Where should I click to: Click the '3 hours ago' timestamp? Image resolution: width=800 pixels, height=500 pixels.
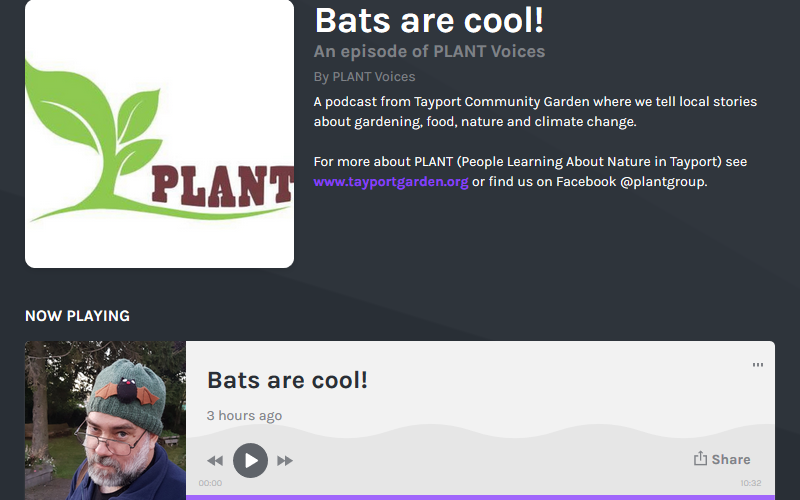(x=244, y=416)
